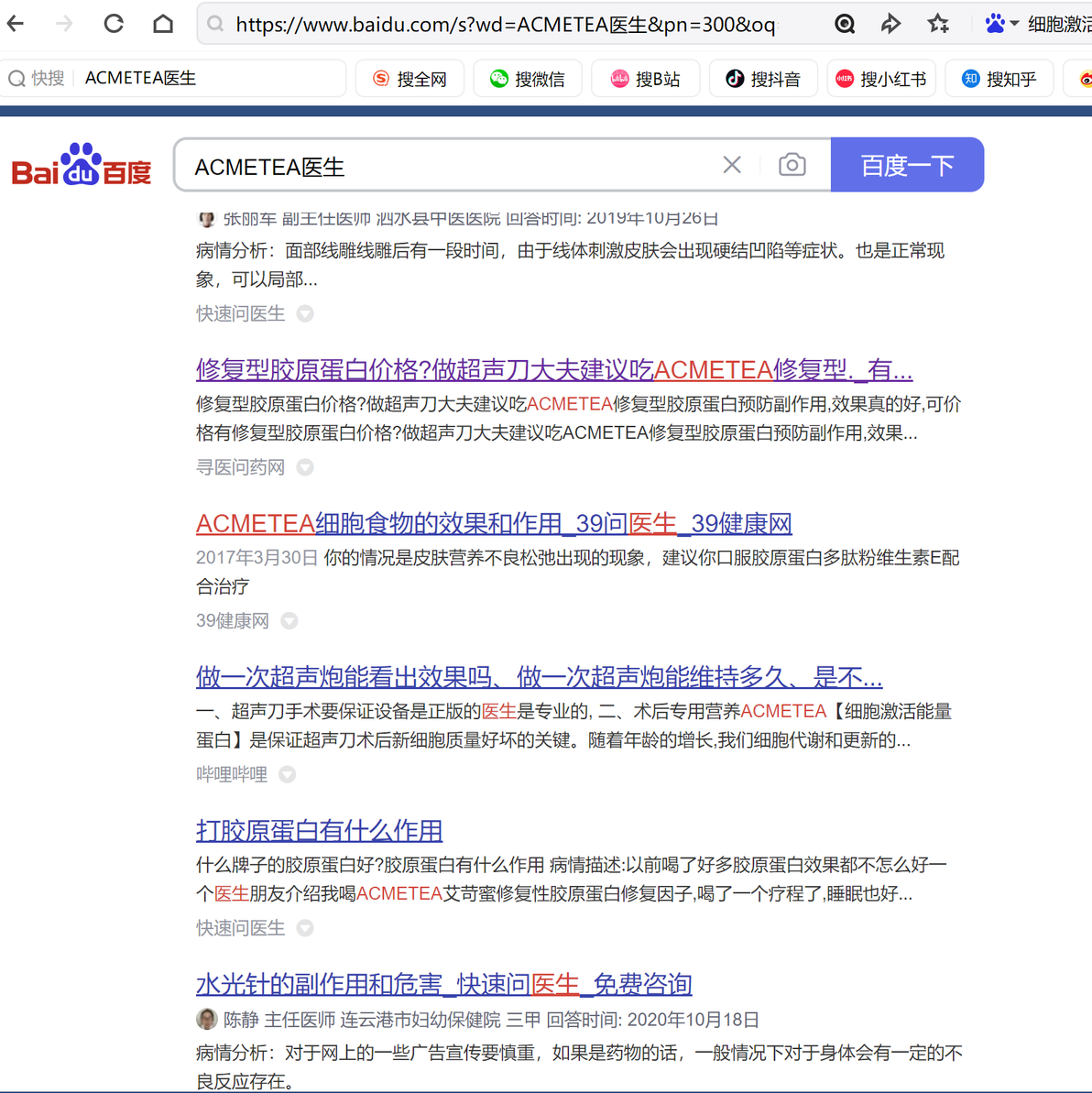Click 张丽军 doctor avatar thumbnail
This screenshot has height=1093, width=1092.
(x=206, y=219)
